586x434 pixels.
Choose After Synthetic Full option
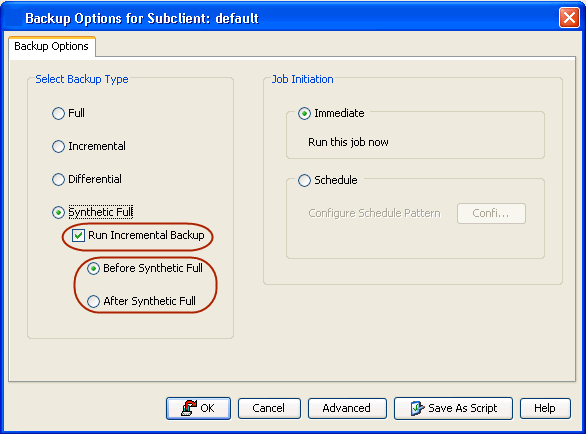[93, 301]
